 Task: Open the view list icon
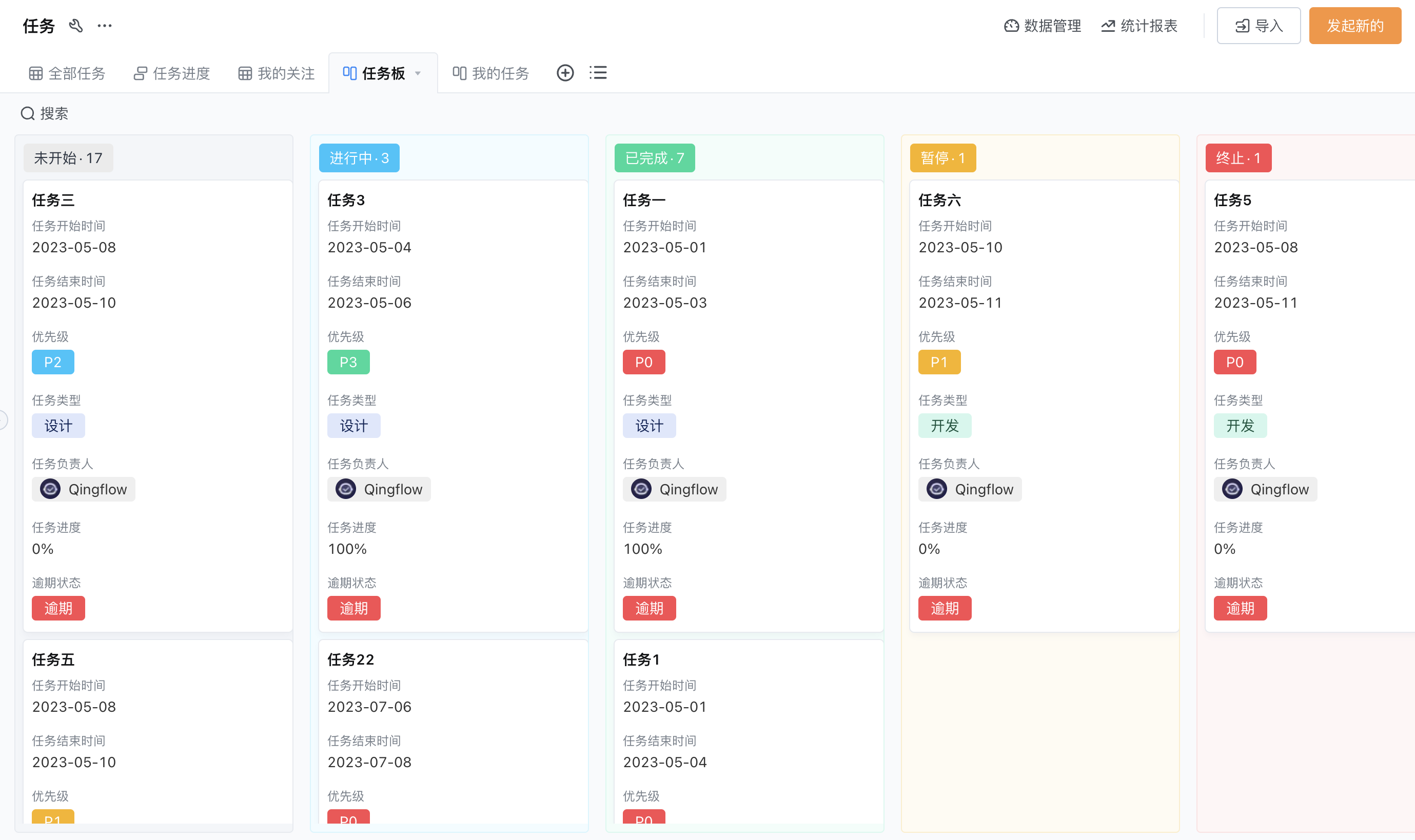pyautogui.click(x=598, y=72)
